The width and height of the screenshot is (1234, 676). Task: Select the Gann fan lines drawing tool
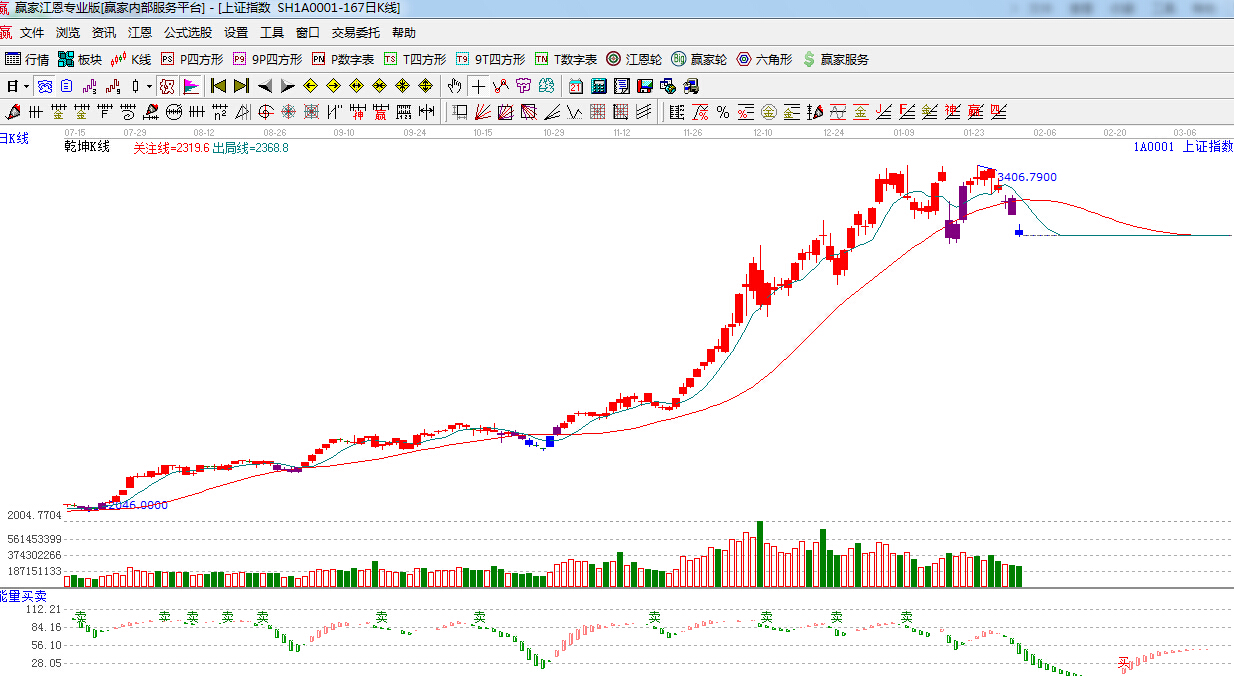click(482, 111)
